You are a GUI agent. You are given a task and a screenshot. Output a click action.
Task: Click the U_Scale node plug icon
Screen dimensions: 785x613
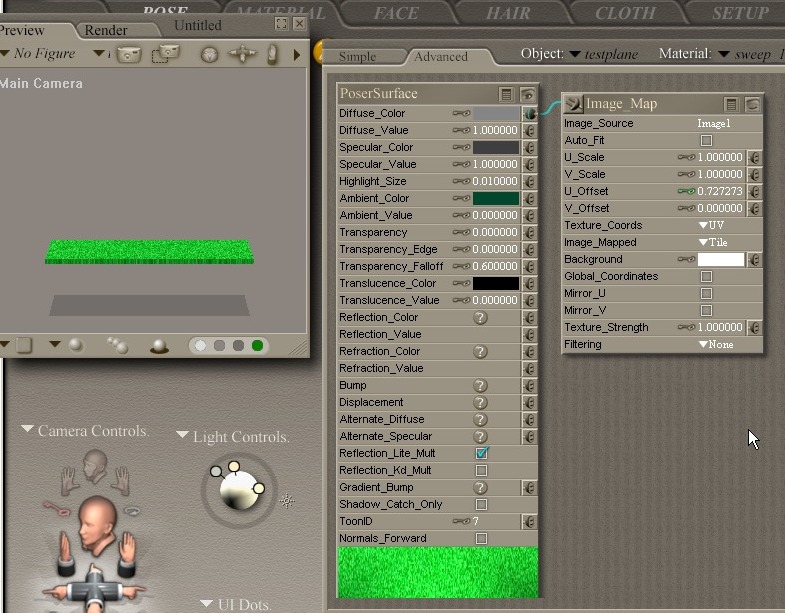point(753,158)
